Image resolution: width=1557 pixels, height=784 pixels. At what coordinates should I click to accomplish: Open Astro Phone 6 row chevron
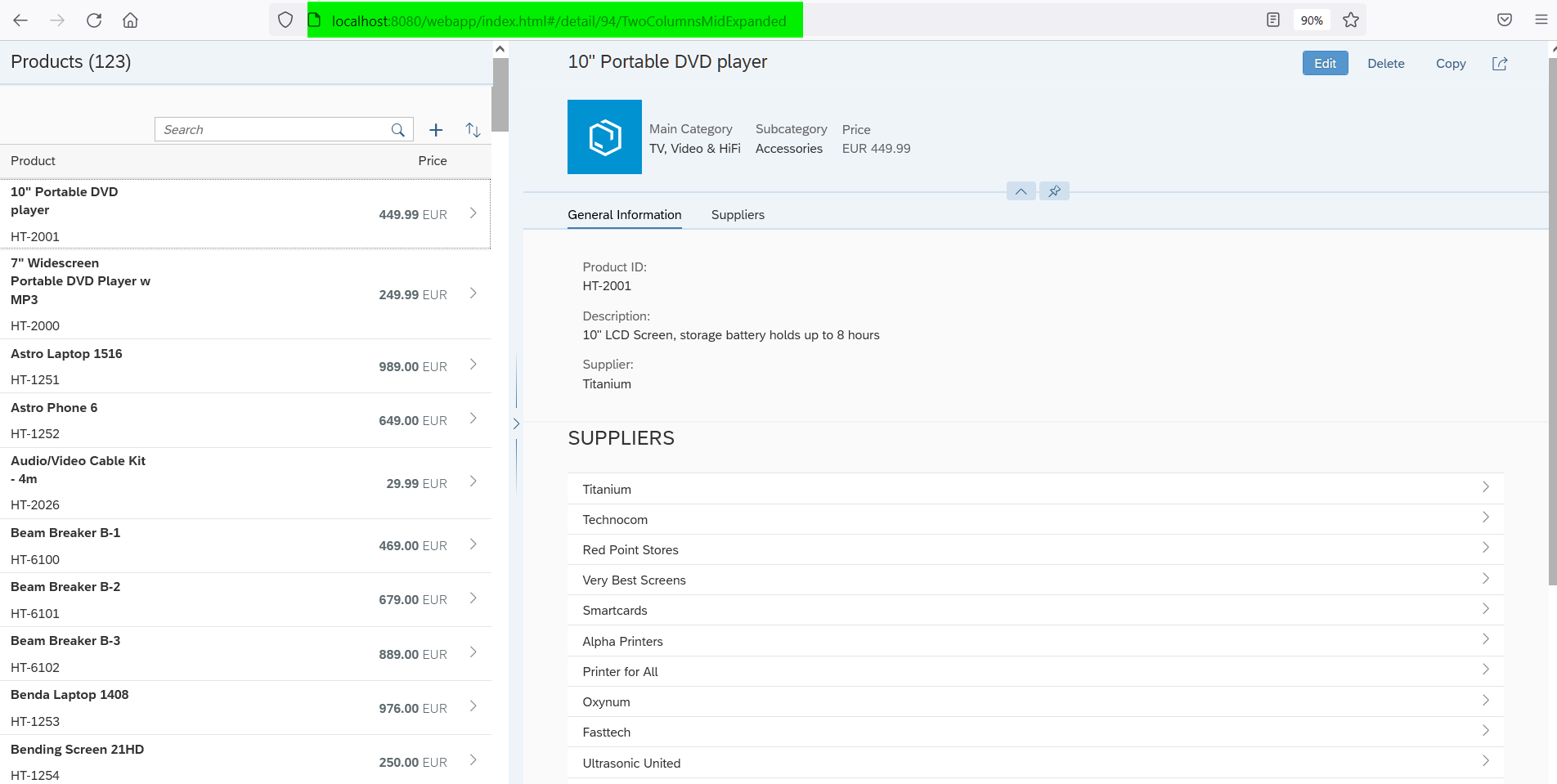pyautogui.click(x=473, y=419)
